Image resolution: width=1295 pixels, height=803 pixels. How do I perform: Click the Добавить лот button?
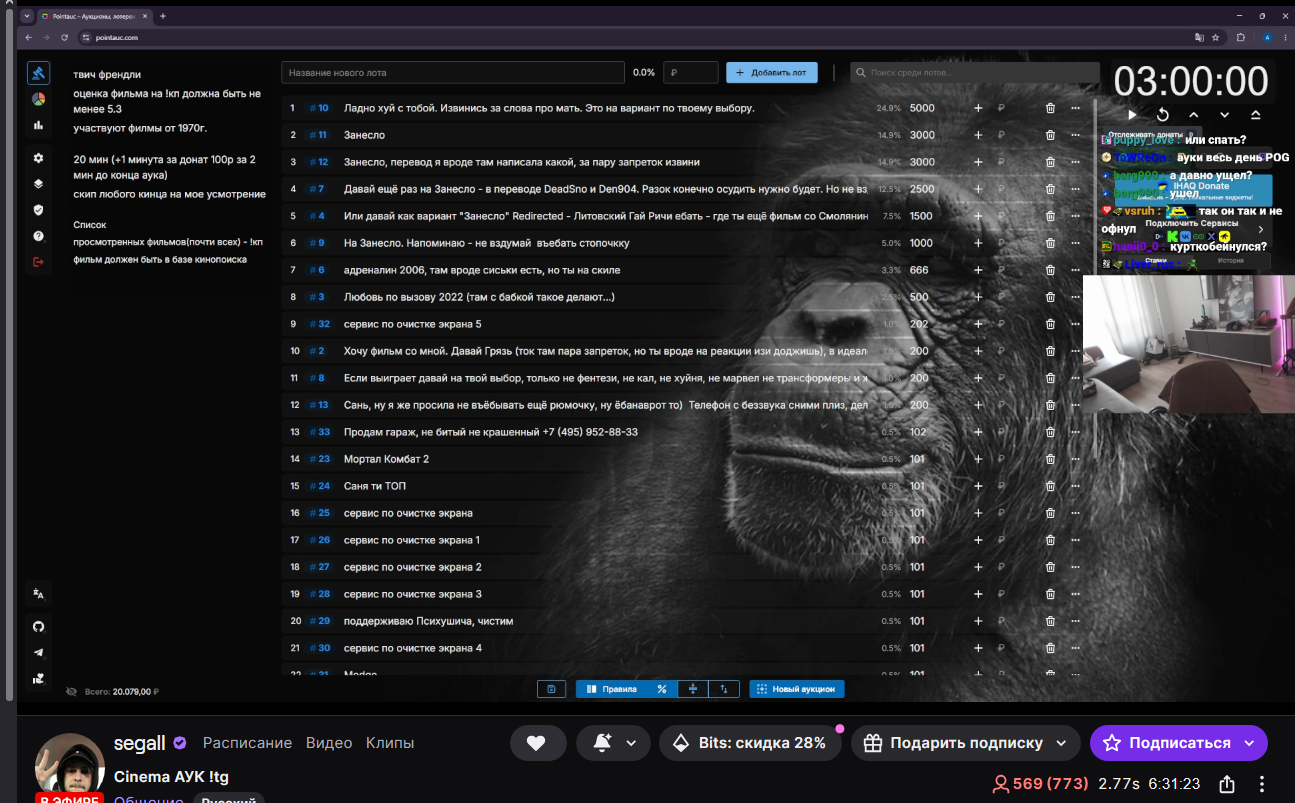[772, 73]
